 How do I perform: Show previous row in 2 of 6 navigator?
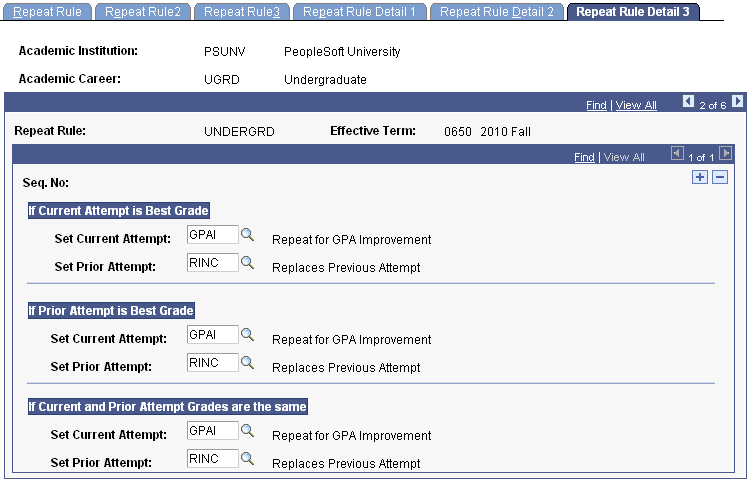(688, 101)
